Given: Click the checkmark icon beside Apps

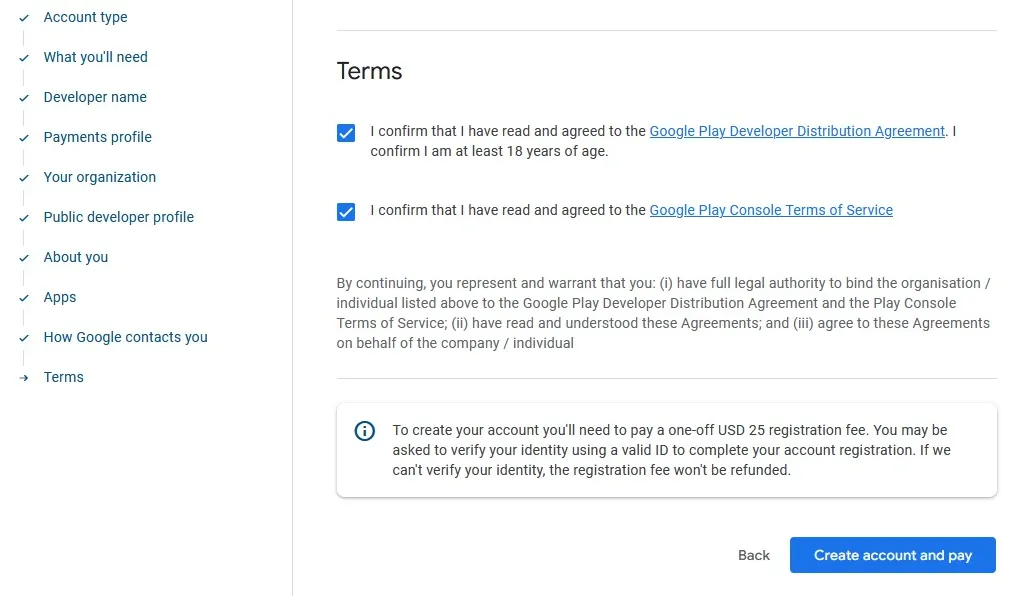Looking at the screenshot, I should coord(22,297).
